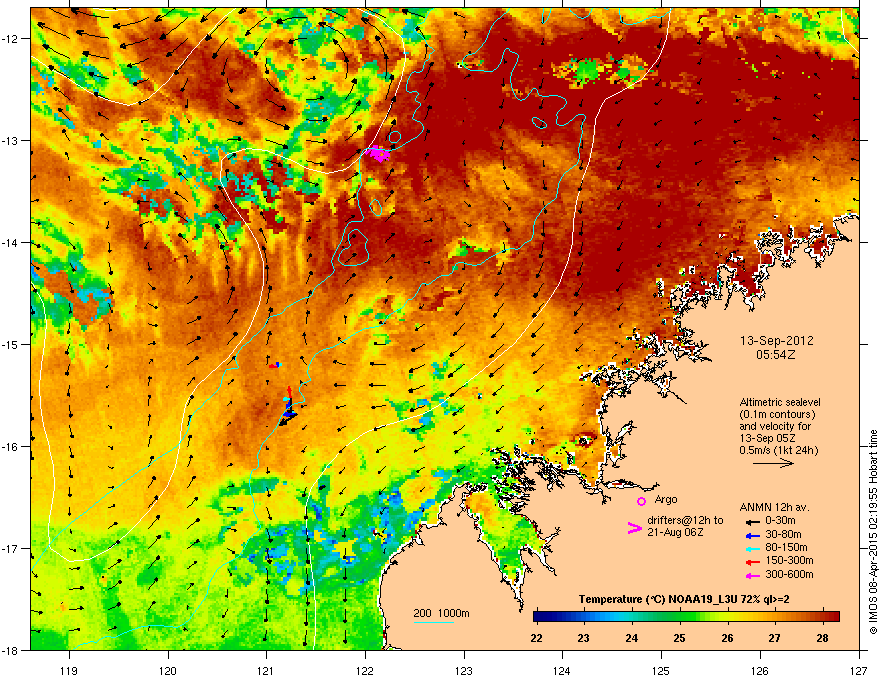Click the latitude axis label -14
This screenshot has width=880, height=680.
[11, 242]
